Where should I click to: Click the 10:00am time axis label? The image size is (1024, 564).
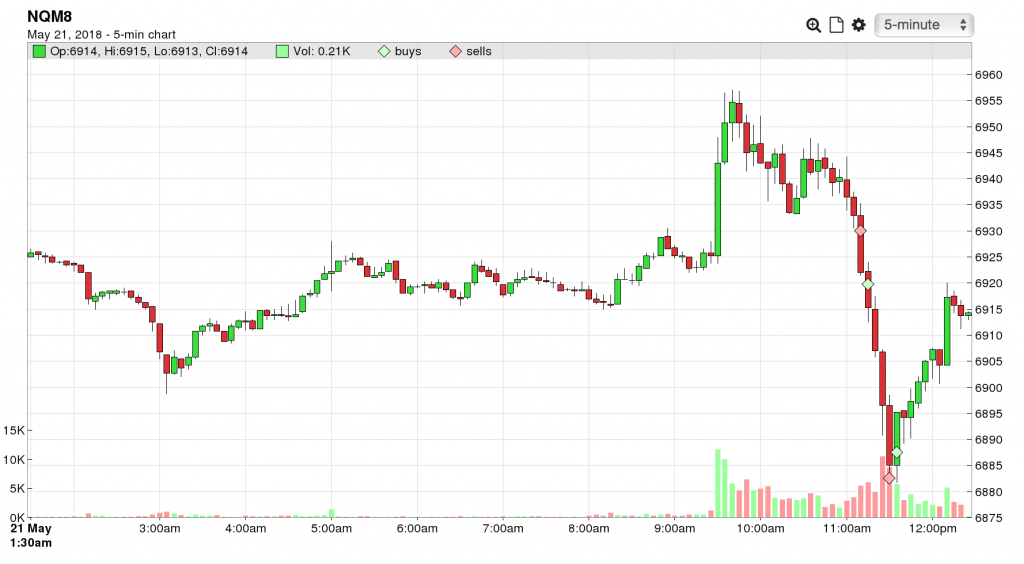760,529
